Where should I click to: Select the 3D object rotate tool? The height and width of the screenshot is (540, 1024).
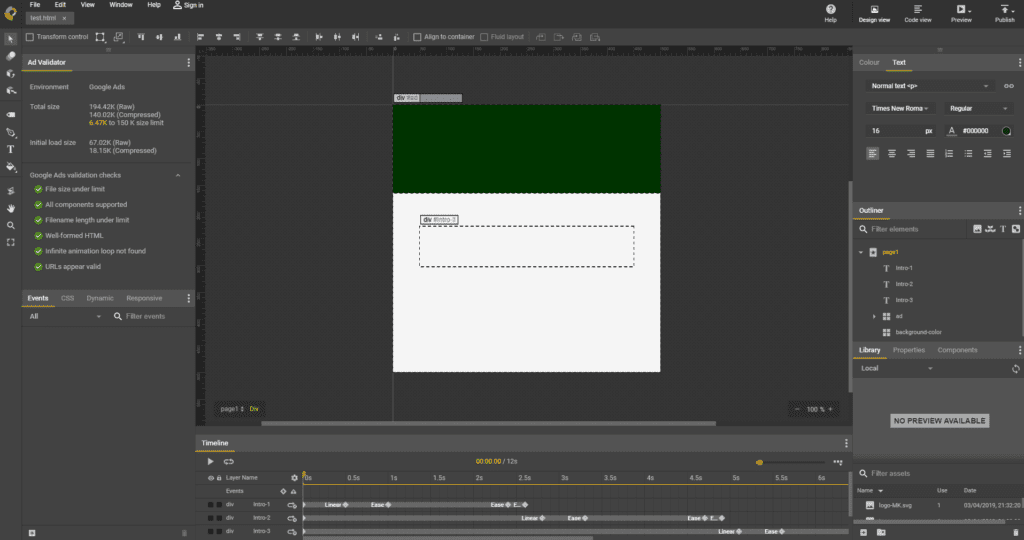(10, 73)
